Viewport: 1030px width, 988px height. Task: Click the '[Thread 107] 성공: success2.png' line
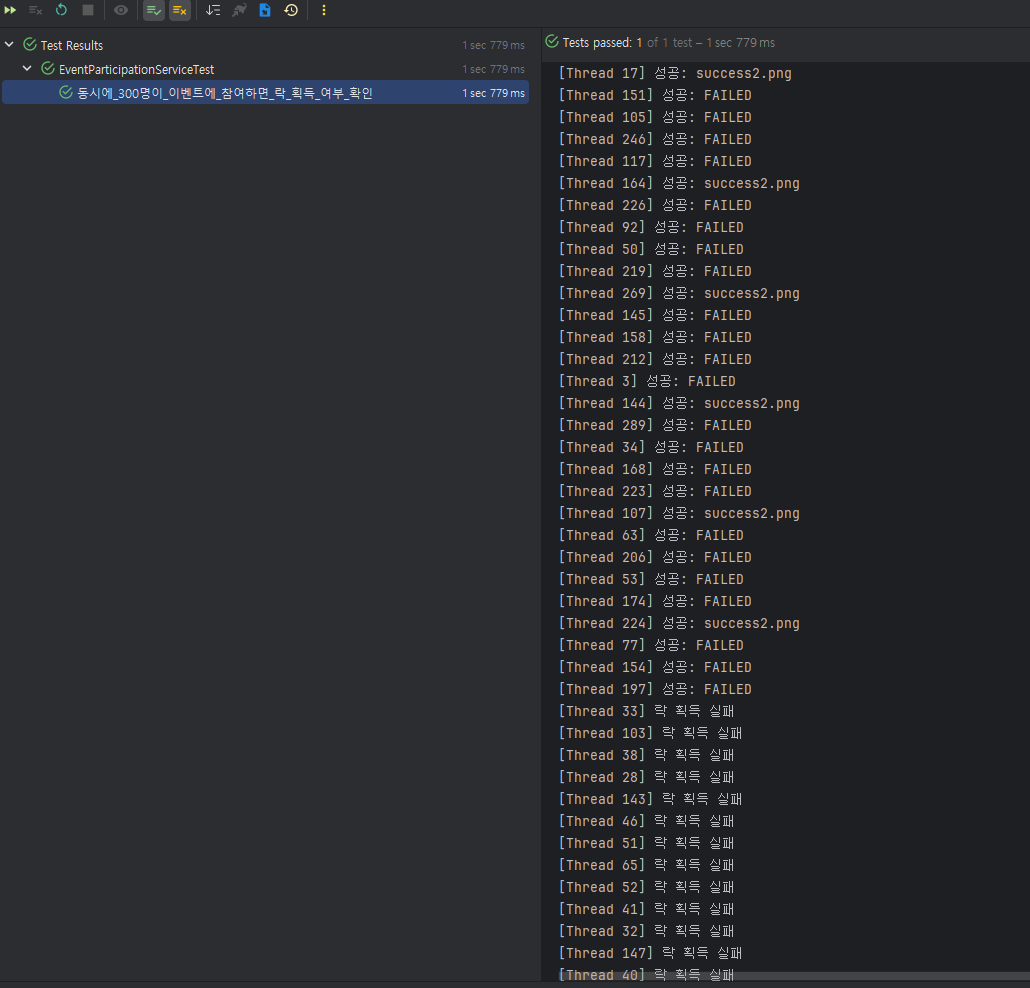click(679, 514)
